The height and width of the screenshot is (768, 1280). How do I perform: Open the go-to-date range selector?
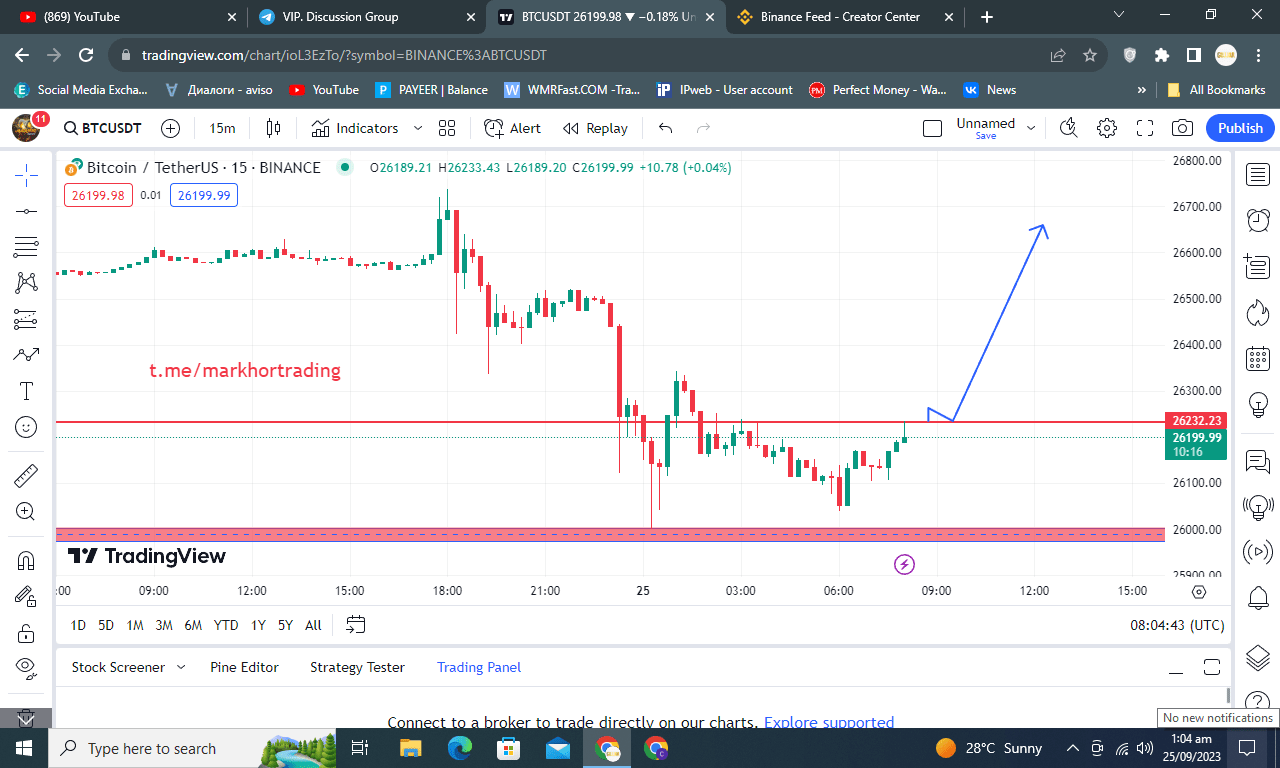coord(355,625)
